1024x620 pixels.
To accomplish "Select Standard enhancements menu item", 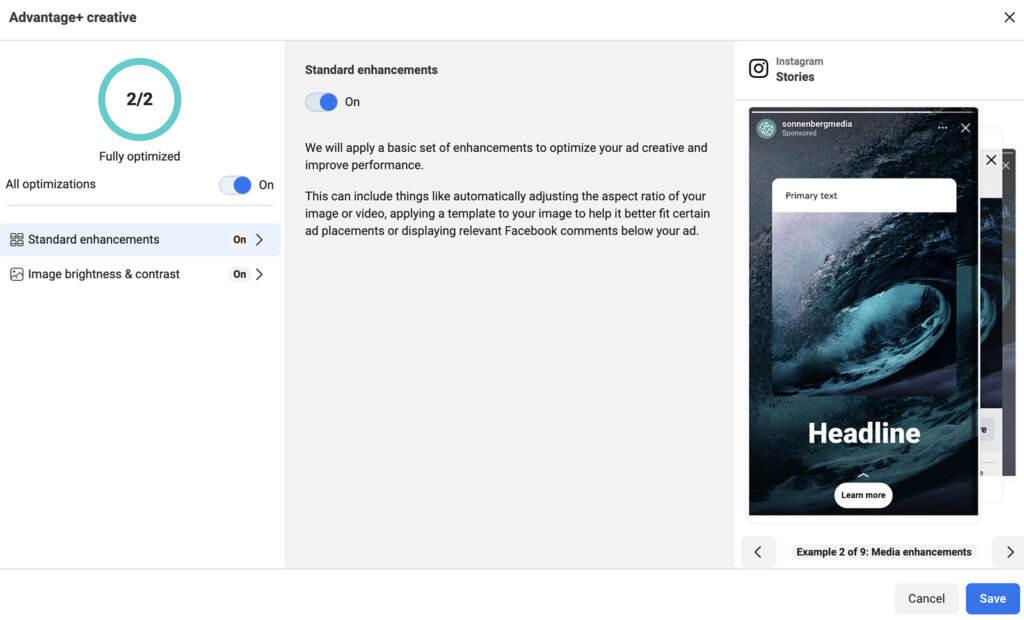I will (94, 240).
